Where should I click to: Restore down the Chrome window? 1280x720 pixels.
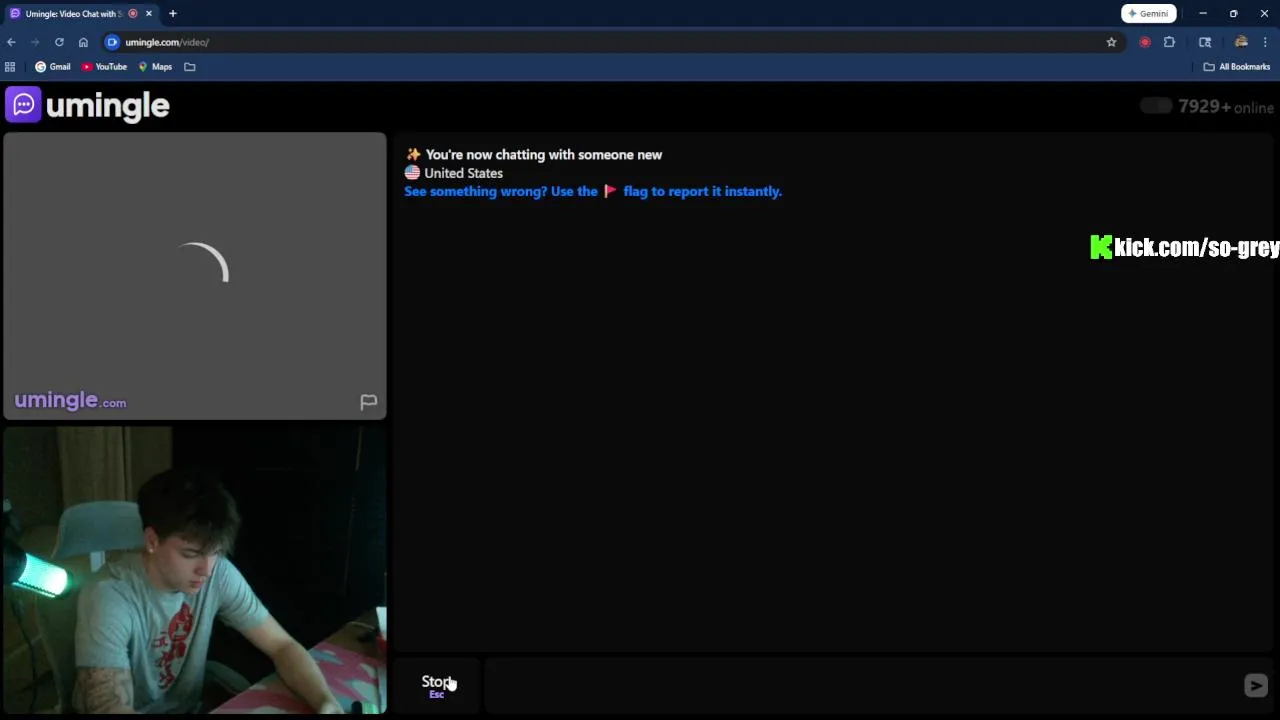tap(1234, 13)
